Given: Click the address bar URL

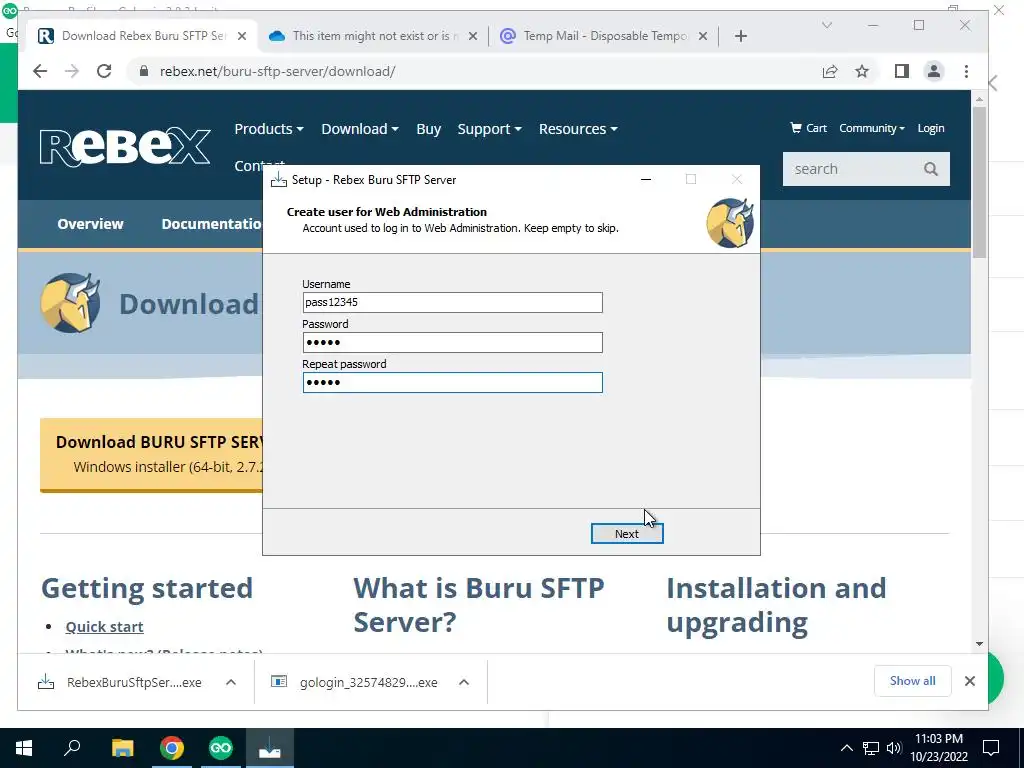Looking at the screenshot, I should [x=278, y=71].
